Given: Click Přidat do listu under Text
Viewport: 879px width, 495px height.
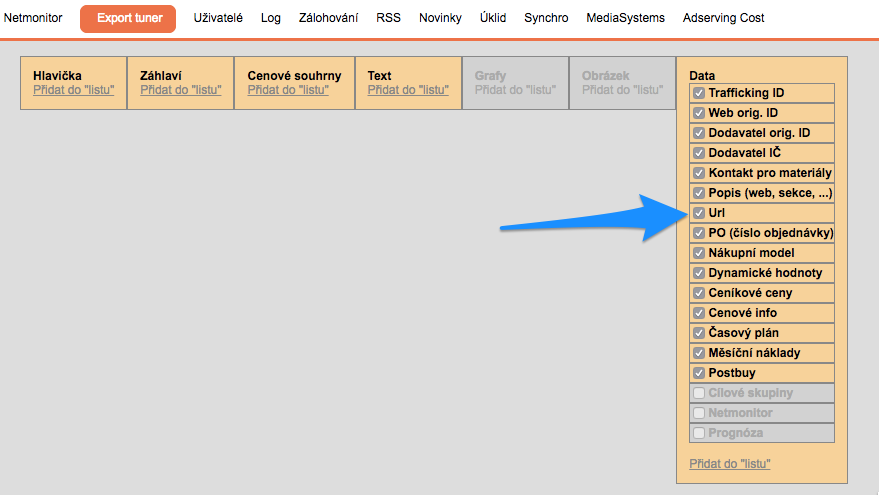Looking at the screenshot, I should click(x=408, y=90).
